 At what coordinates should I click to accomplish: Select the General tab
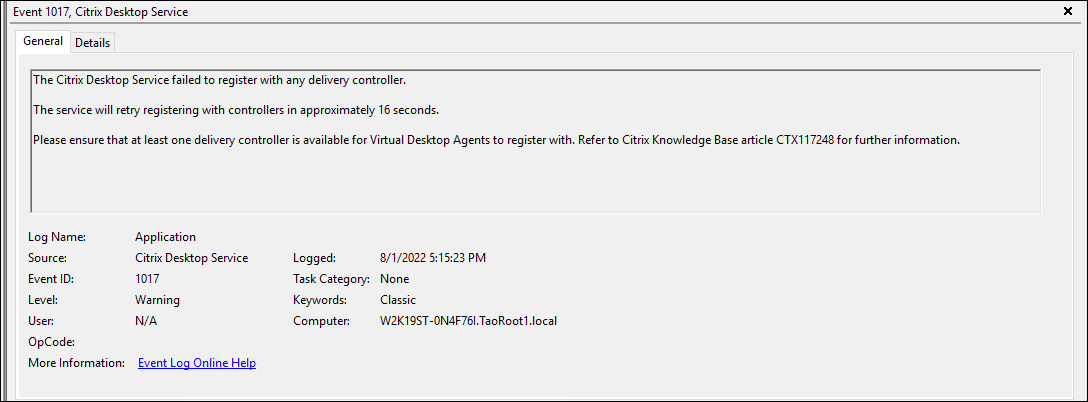pyautogui.click(x=43, y=42)
